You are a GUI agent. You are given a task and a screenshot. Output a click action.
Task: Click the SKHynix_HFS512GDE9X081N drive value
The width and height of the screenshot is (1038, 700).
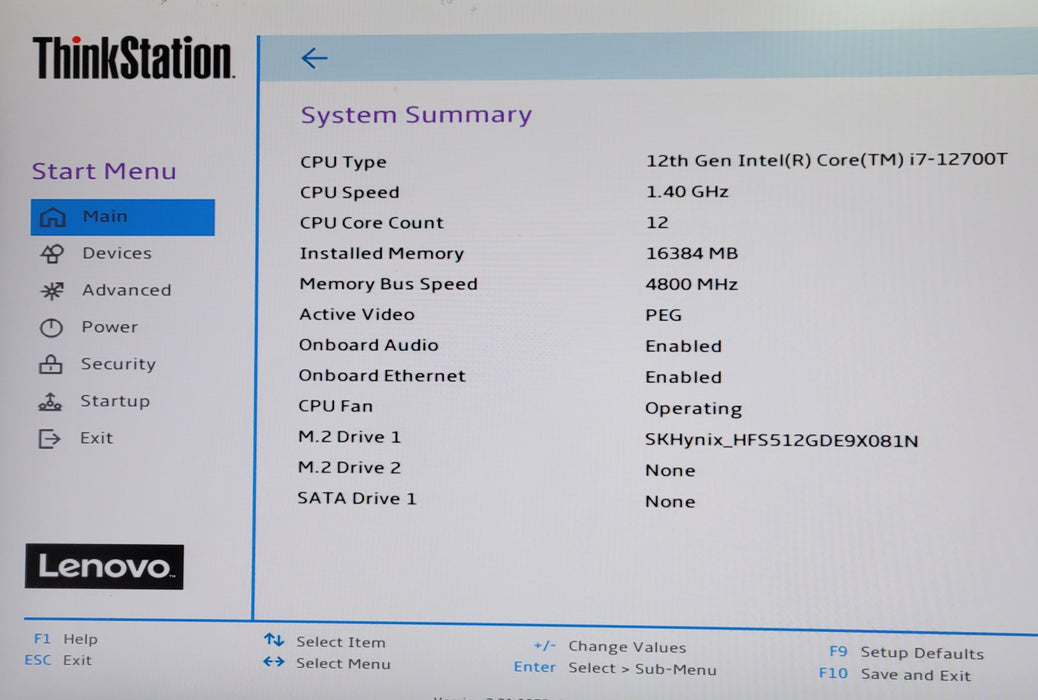[x=782, y=440]
